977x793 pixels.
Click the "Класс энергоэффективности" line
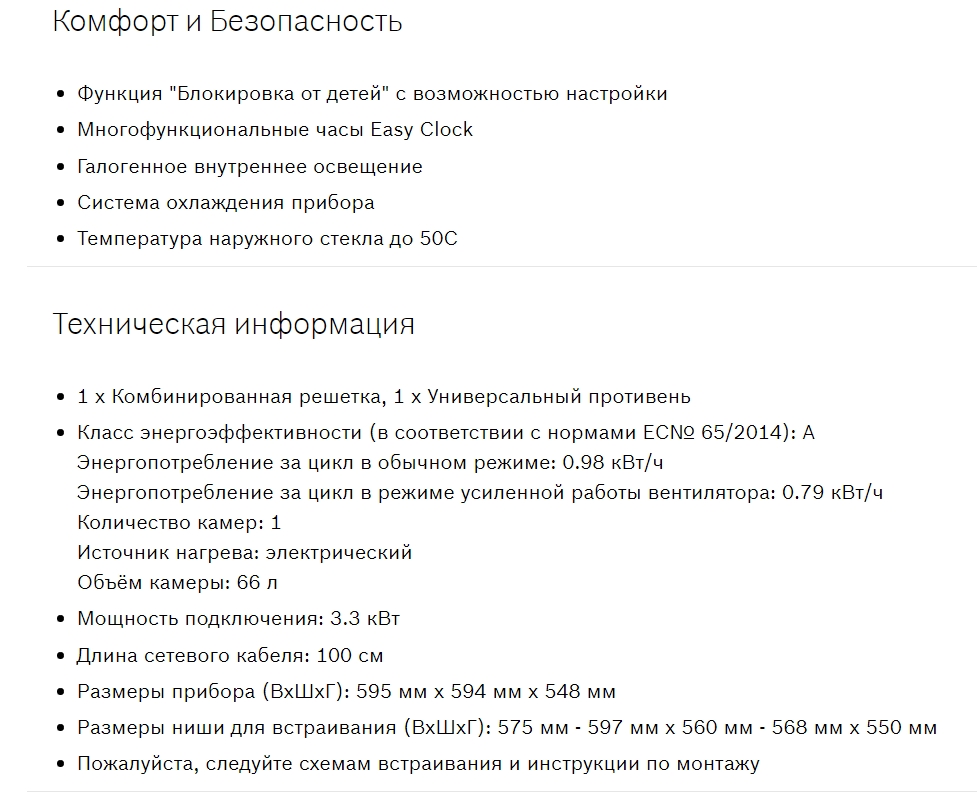[446, 433]
